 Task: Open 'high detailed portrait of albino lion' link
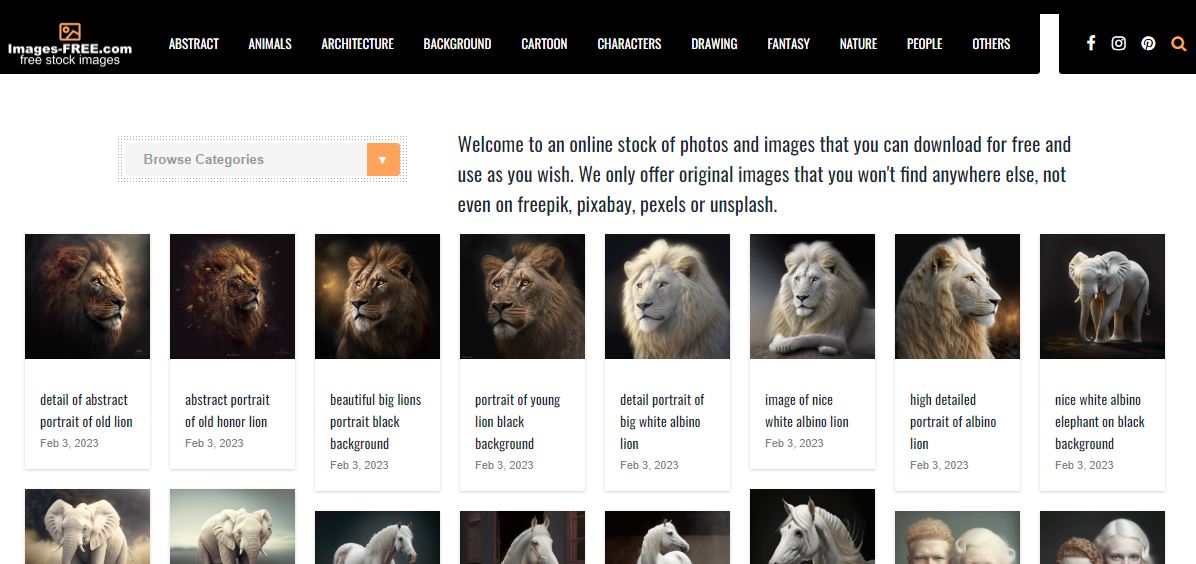pyautogui.click(x=953, y=421)
